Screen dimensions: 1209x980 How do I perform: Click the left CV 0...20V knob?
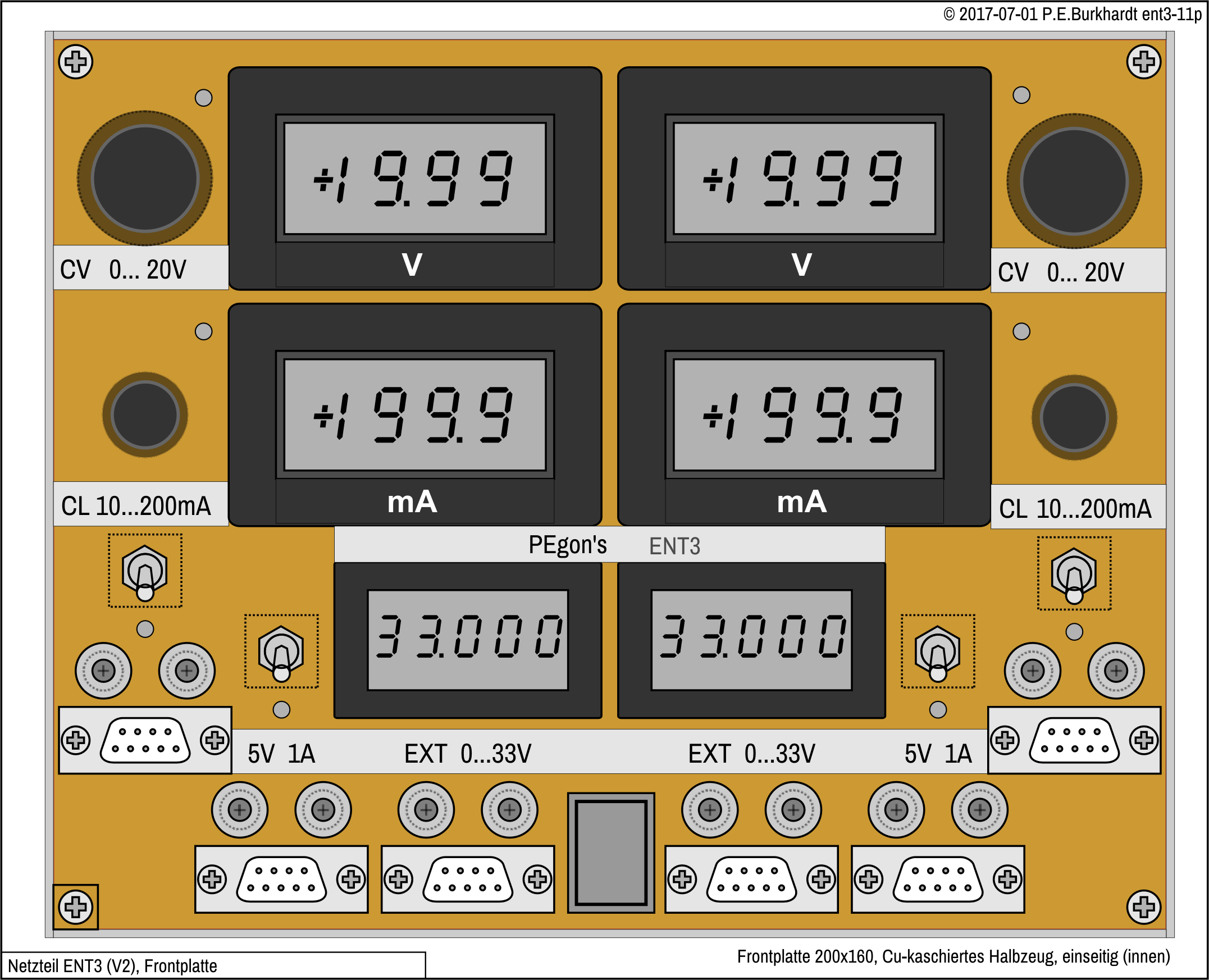point(145,179)
